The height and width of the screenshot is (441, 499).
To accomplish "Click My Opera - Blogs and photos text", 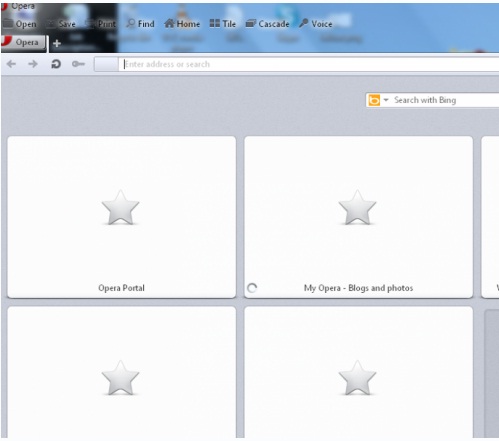I will point(358,288).
